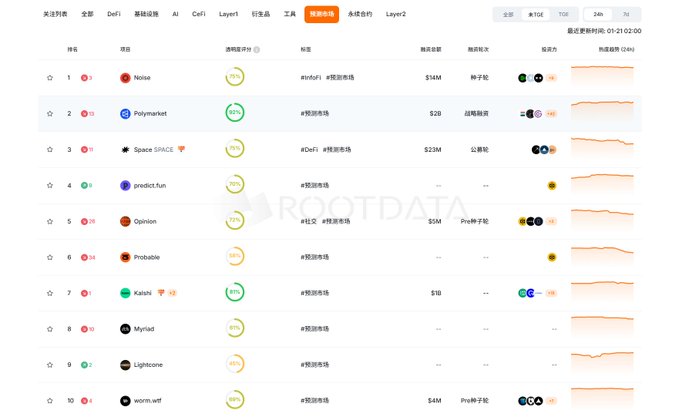The height and width of the screenshot is (417, 679).
Task: Click the Probable project logo
Action: (125, 257)
